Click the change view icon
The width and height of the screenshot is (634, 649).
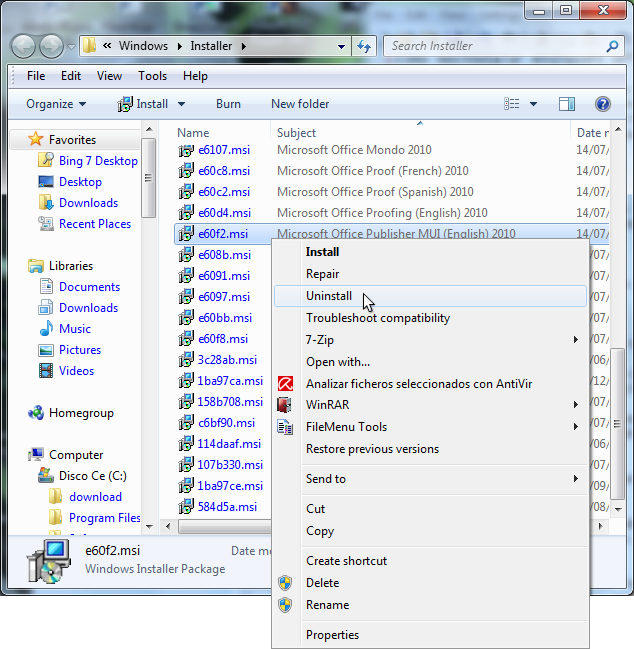(512, 104)
